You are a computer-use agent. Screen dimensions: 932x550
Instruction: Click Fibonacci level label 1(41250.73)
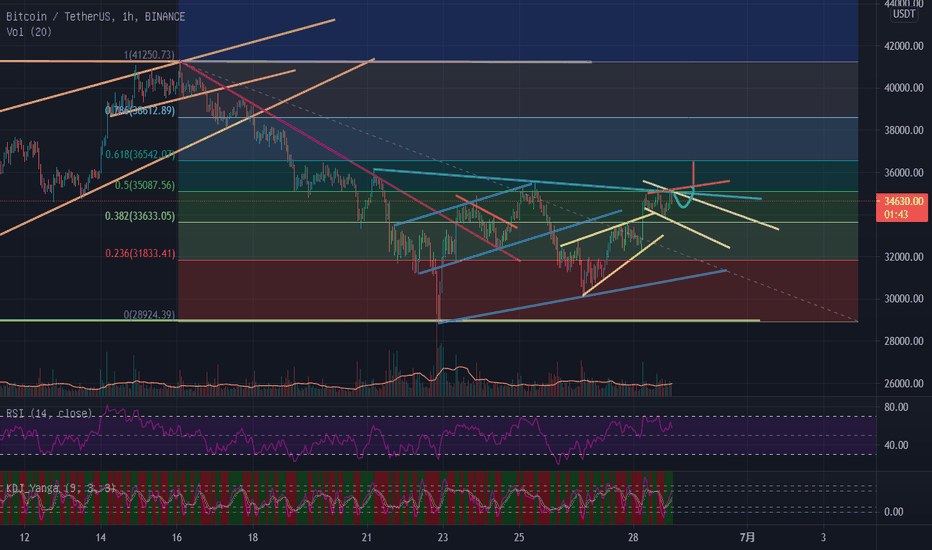pyautogui.click(x=149, y=55)
